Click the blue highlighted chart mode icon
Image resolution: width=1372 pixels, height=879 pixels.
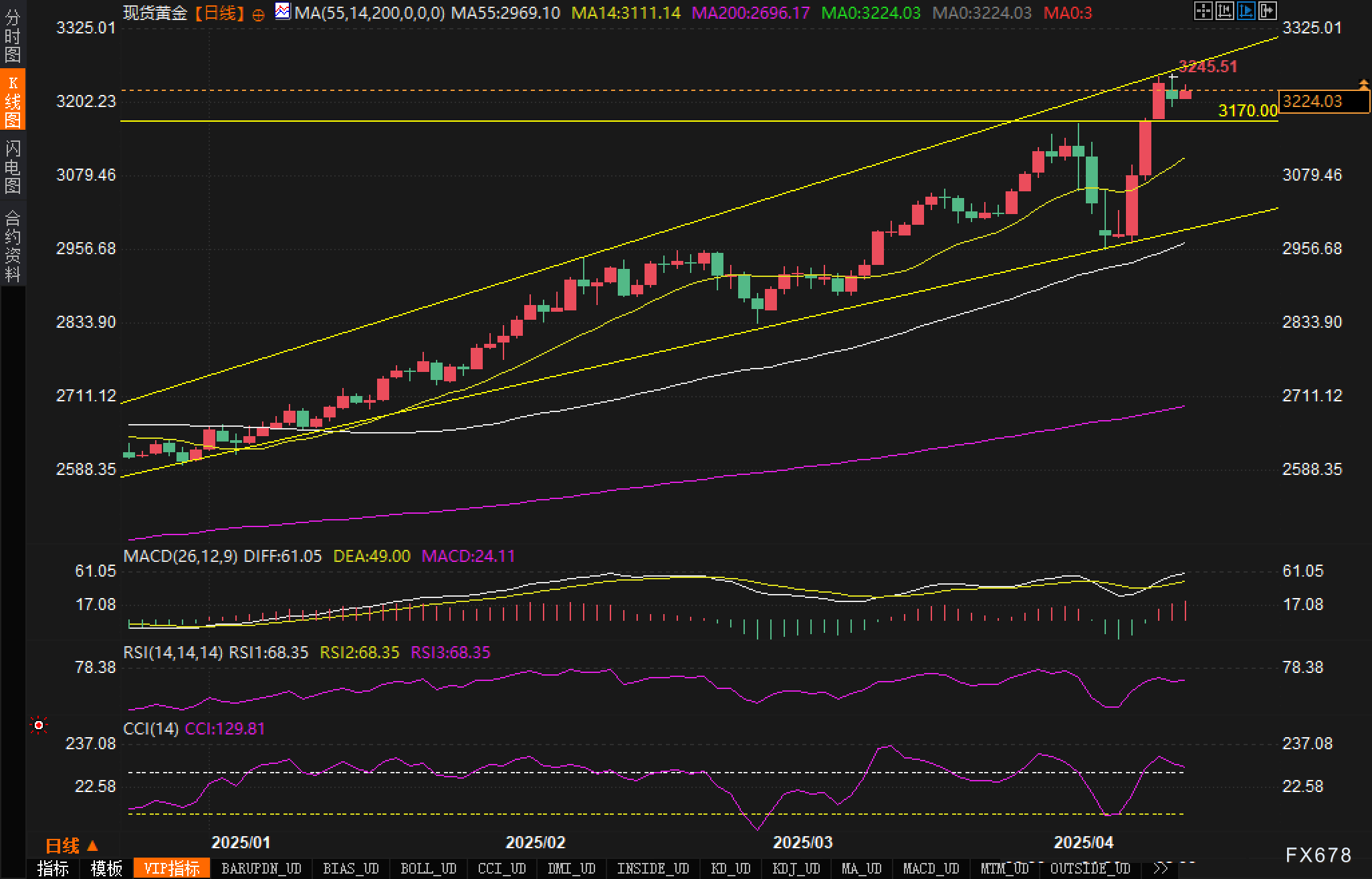click(x=1246, y=11)
